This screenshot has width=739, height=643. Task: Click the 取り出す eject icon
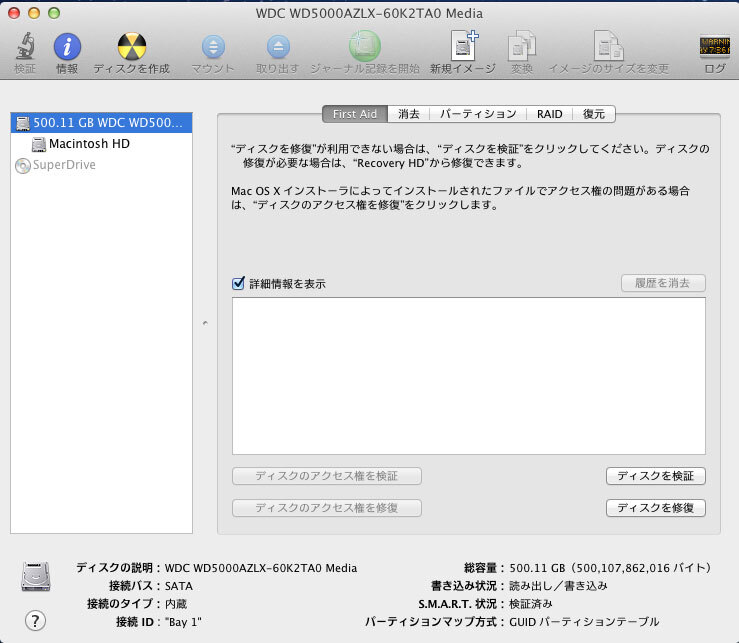click(x=278, y=47)
